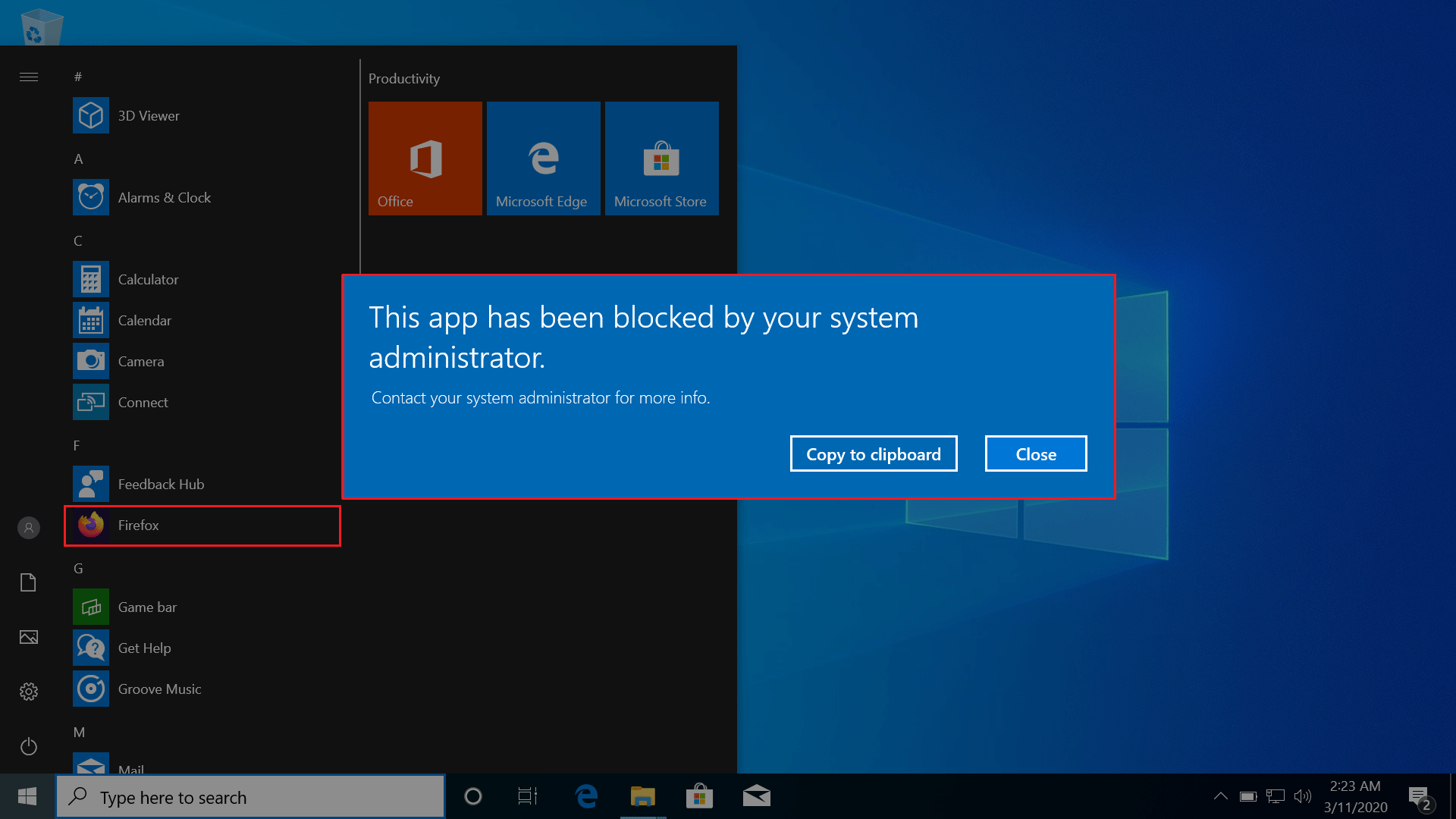Viewport: 1456px width, 819px height.
Task: Click the Productivity group title
Action: tap(404, 78)
